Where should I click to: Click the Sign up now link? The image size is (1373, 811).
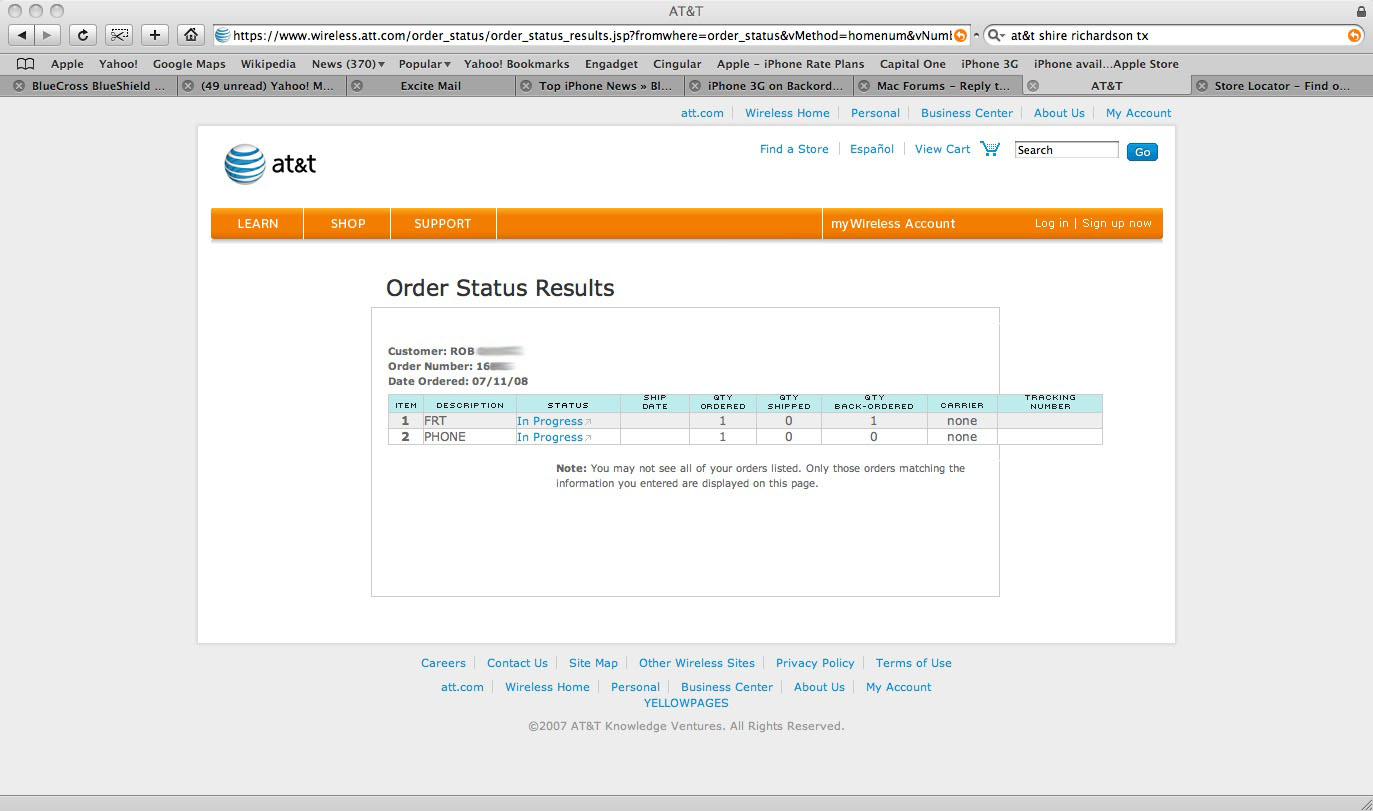(1117, 223)
